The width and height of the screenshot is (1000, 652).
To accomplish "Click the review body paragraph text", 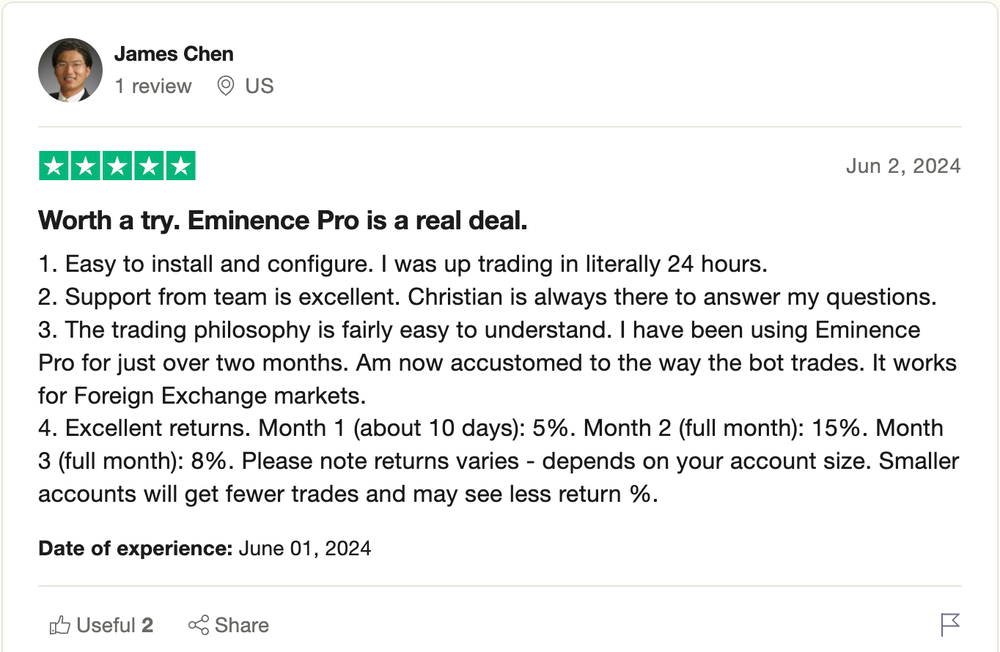I will click(499, 379).
